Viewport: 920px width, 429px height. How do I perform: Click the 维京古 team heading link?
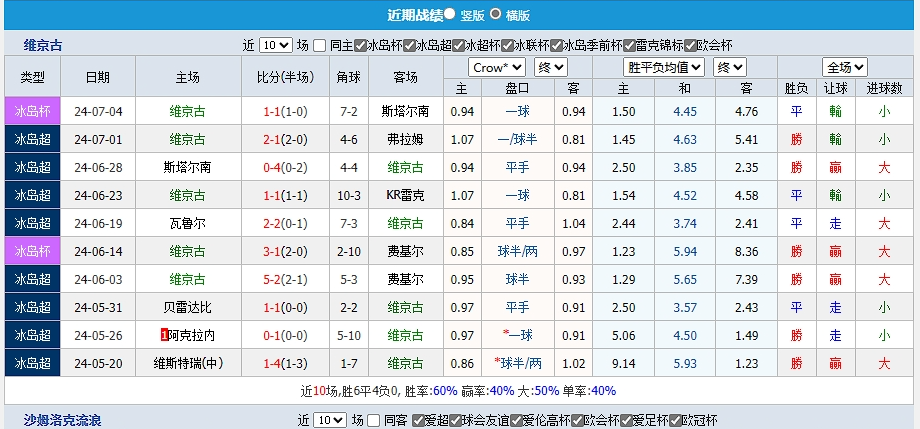(43, 45)
